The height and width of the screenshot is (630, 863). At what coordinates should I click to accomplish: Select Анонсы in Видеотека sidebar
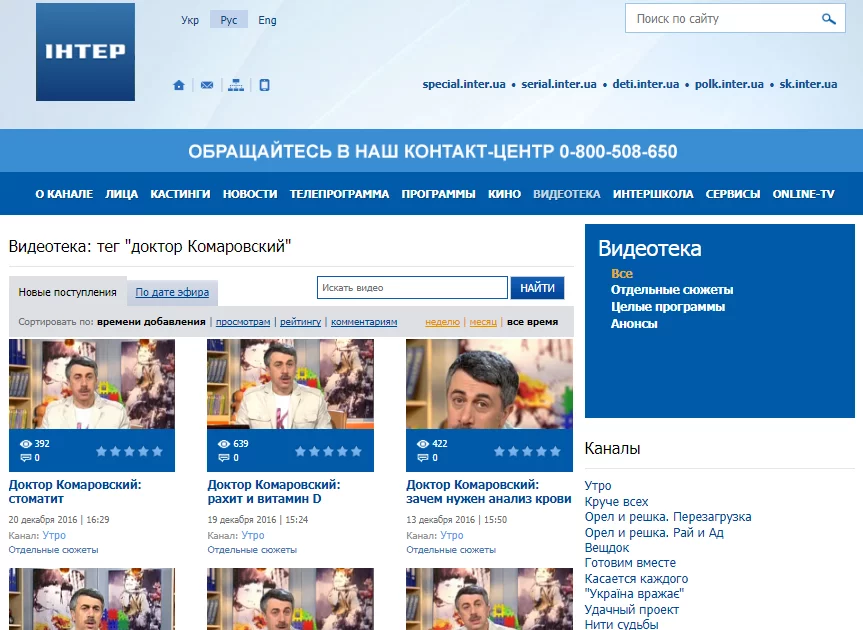pyautogui.click(x=634, y=324)
